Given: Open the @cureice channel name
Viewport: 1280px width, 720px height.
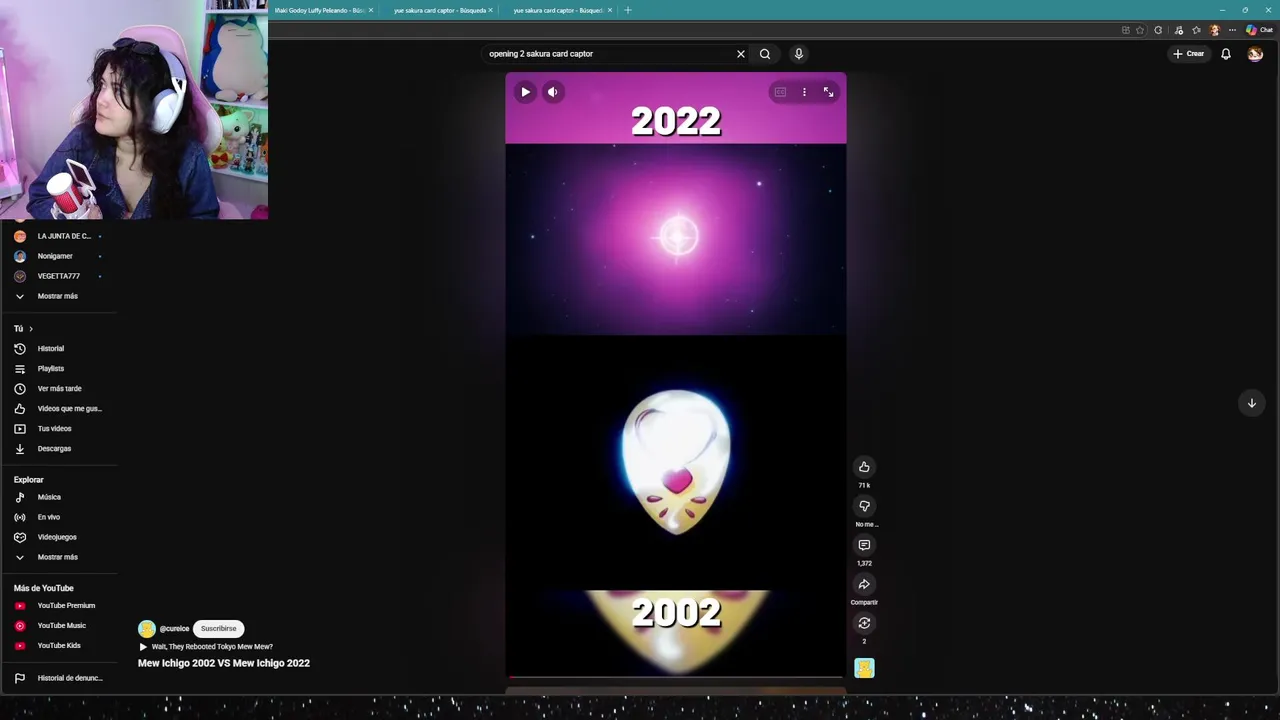Looking at the screenshot, I should point(174,629).
